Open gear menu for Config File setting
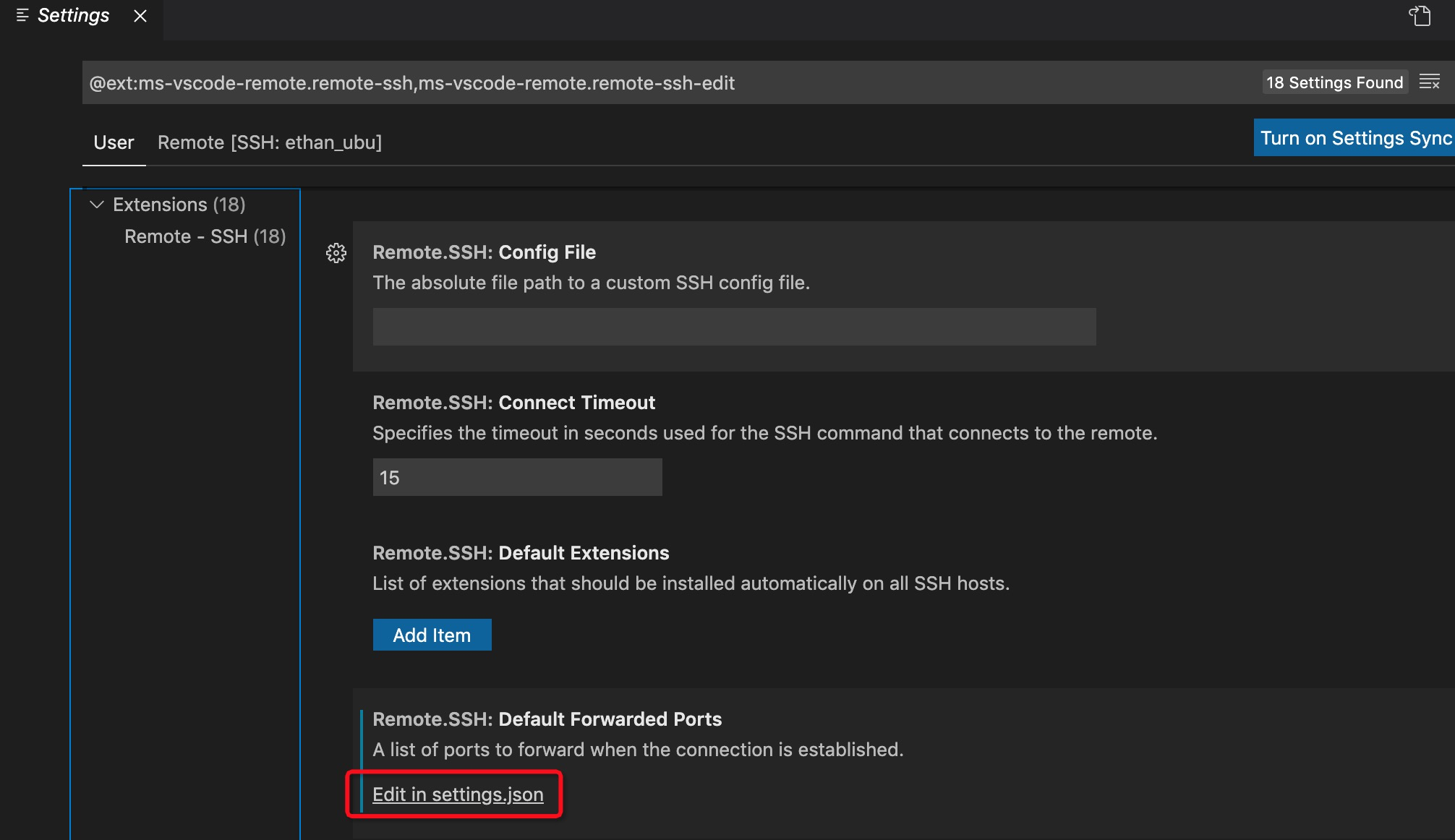 336,253
